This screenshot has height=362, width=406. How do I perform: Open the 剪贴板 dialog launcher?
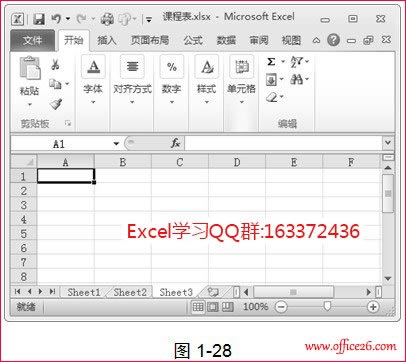68,124
